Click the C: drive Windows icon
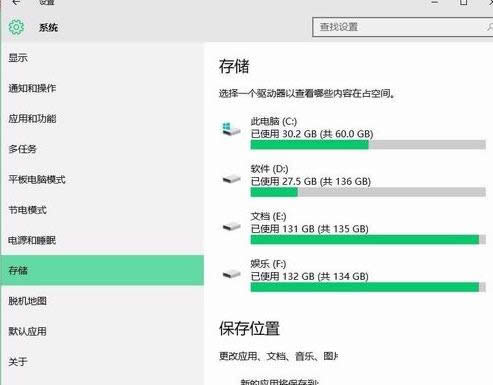 tap(231, 129)
